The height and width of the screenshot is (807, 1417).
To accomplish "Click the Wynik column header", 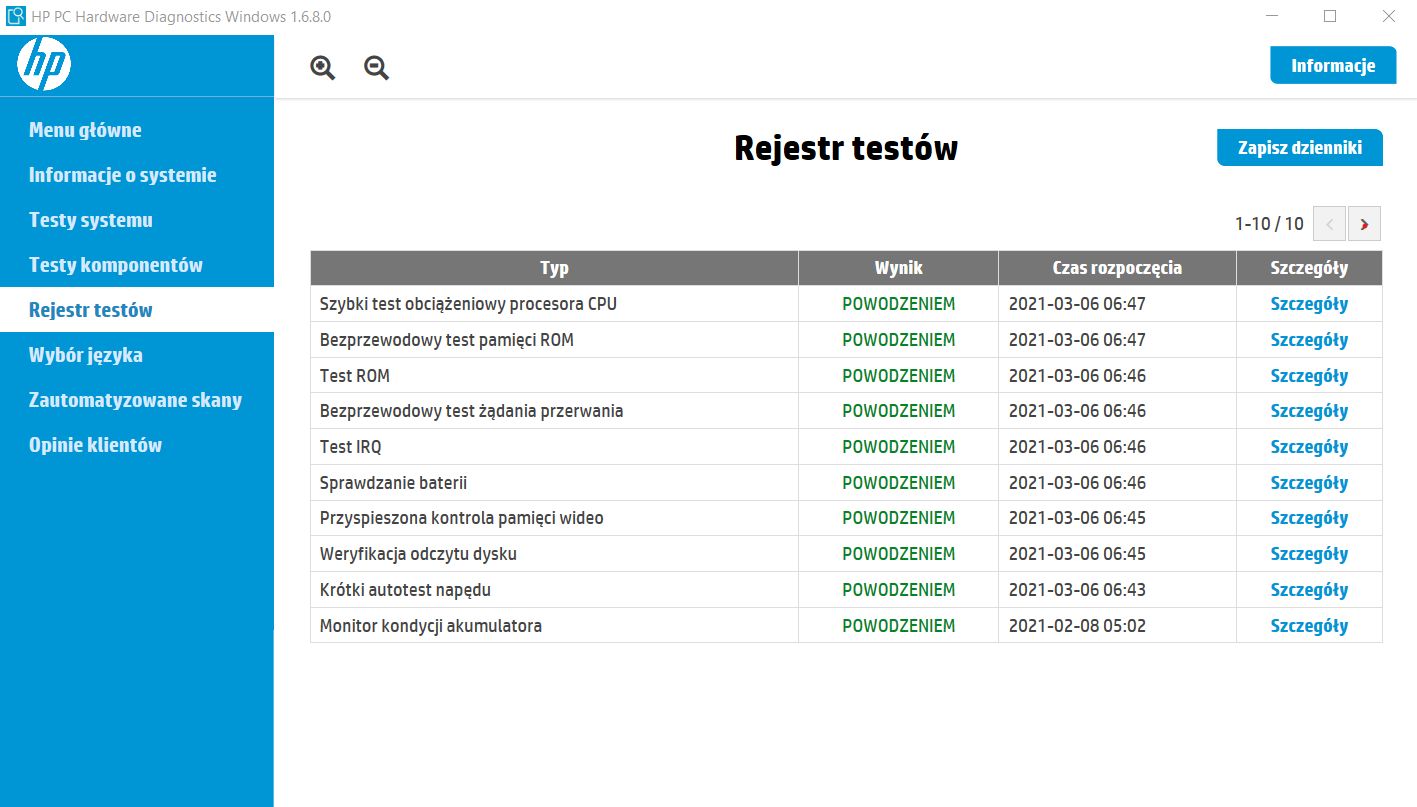I will pos(898,268).
